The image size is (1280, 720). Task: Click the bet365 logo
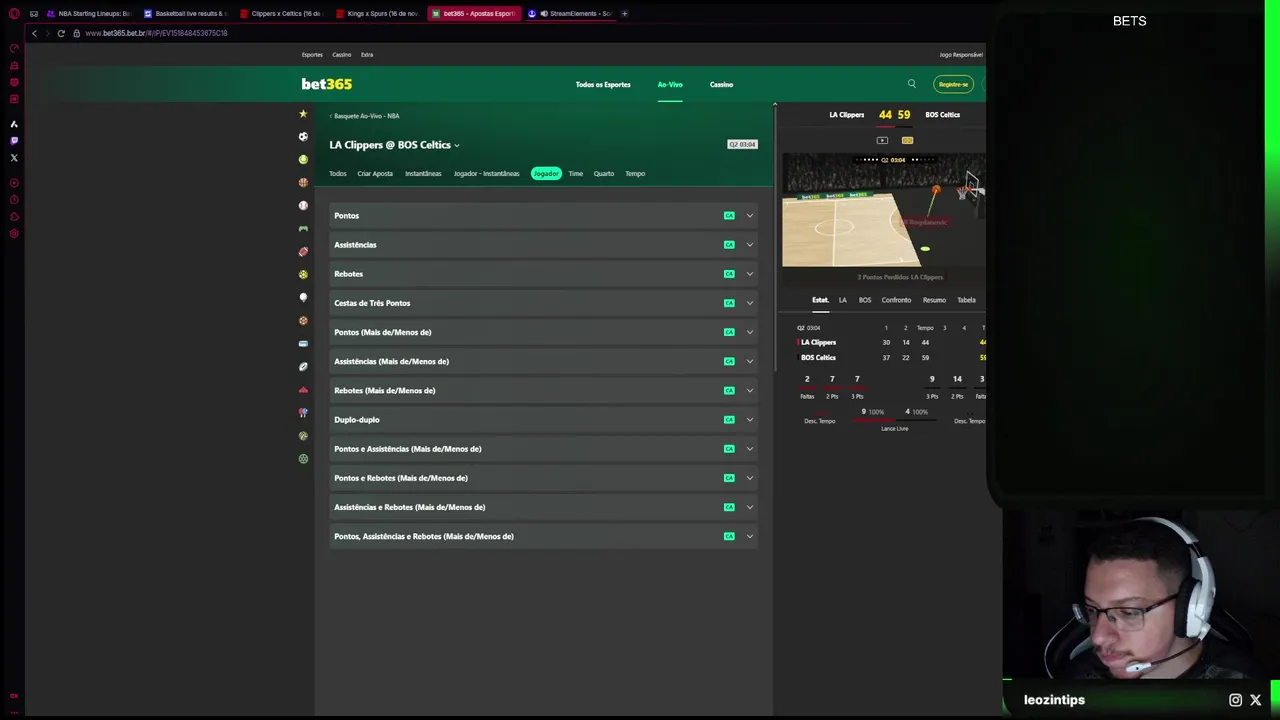326,84
